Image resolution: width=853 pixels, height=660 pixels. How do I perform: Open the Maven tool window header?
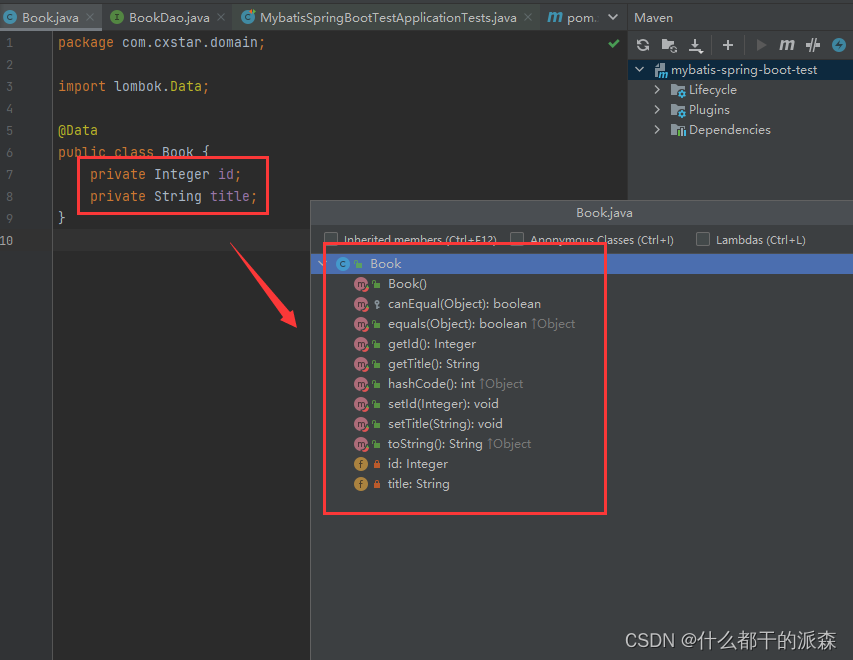click(653, 18)
